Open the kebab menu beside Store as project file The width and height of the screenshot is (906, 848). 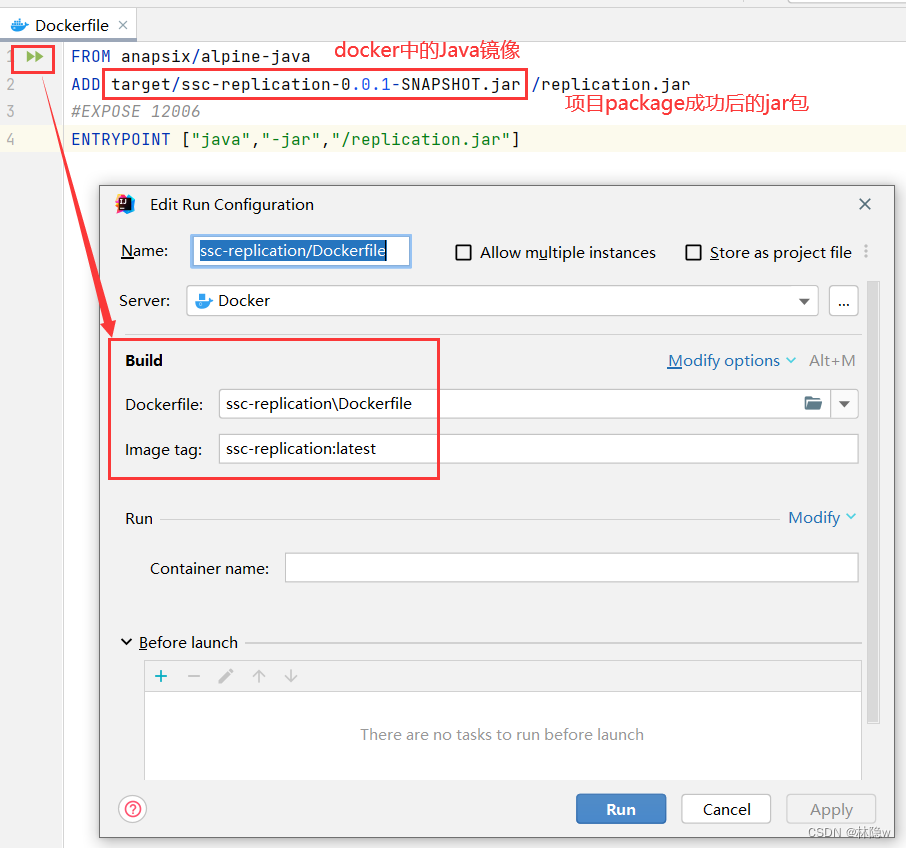[866, 252]
